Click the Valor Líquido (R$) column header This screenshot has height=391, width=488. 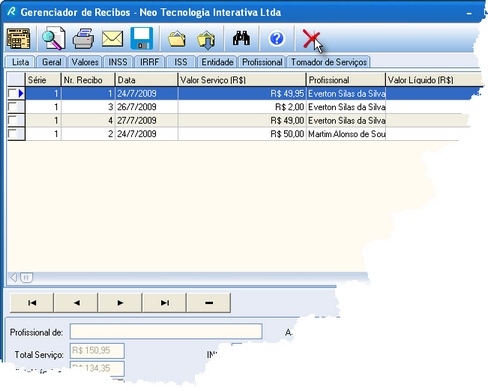(433, 80)
